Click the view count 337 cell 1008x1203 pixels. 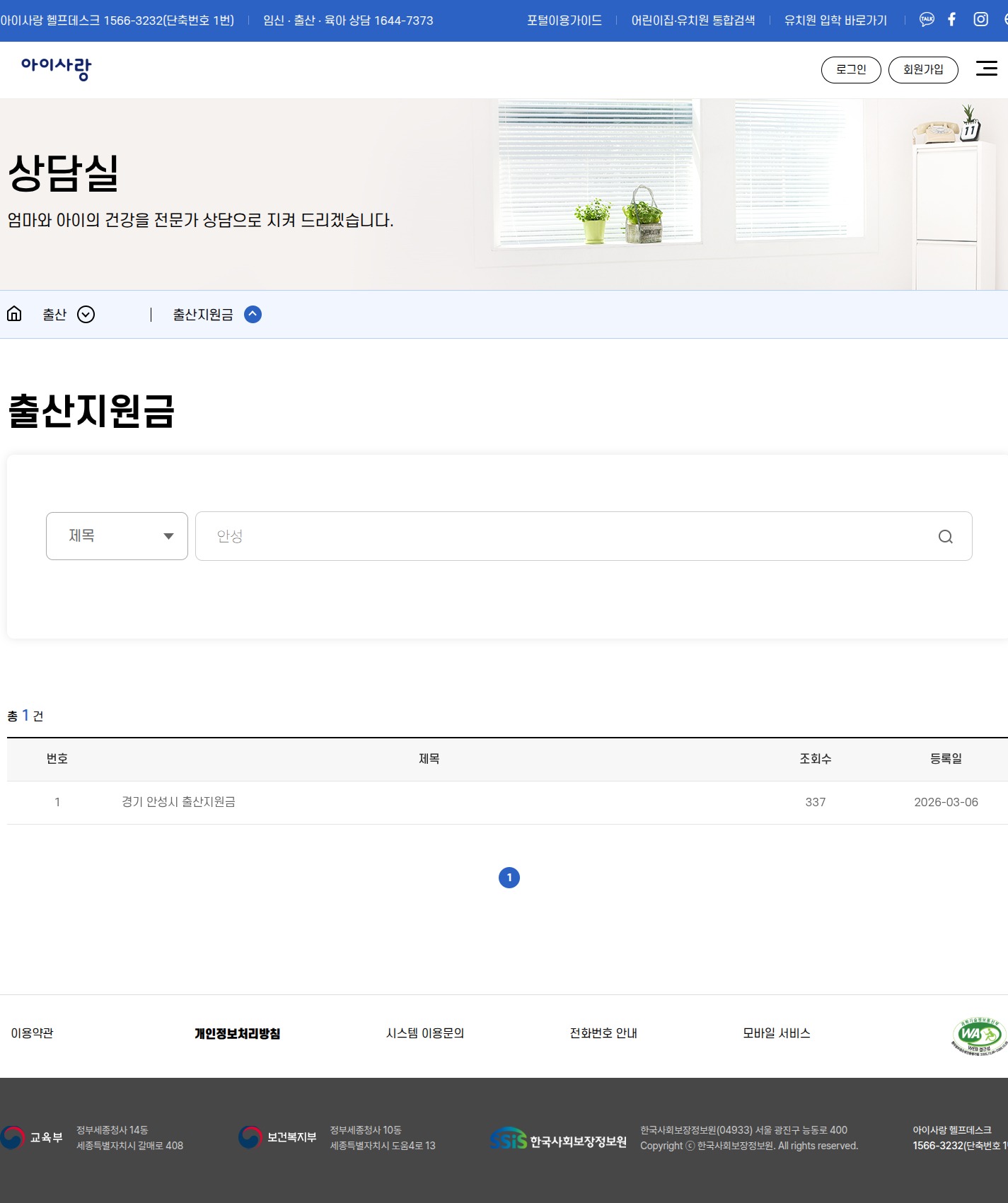point(816,802)
